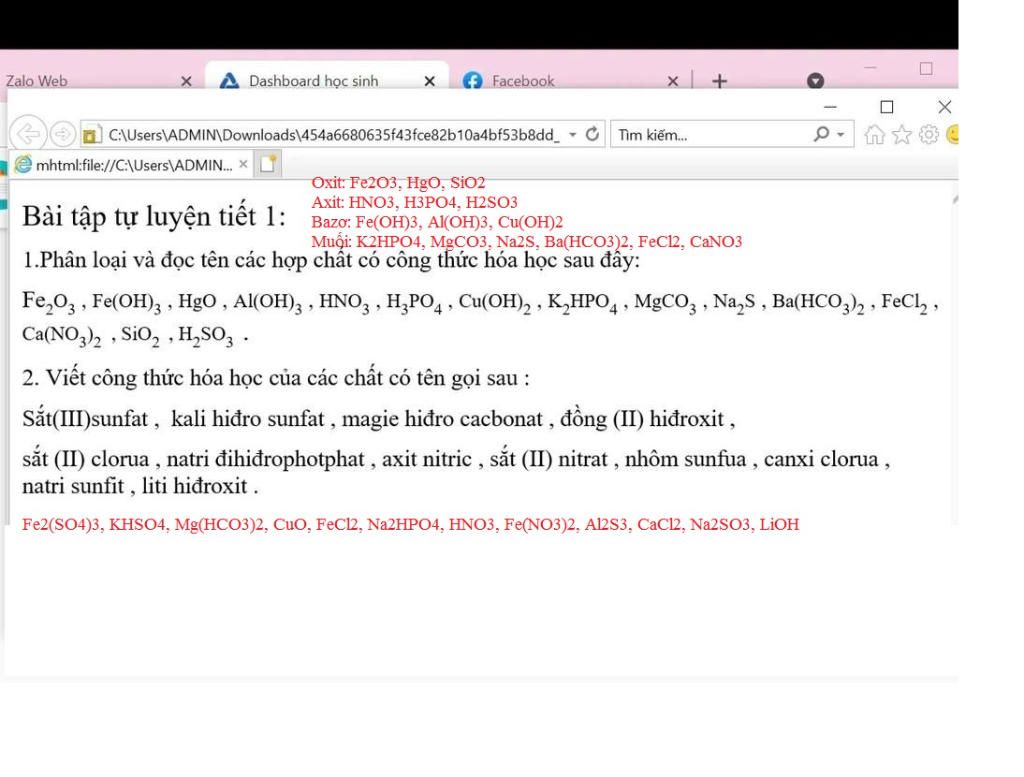Close the Facebook browser tab
This screenshot has width=1024, height=777.
pos(673,81)
